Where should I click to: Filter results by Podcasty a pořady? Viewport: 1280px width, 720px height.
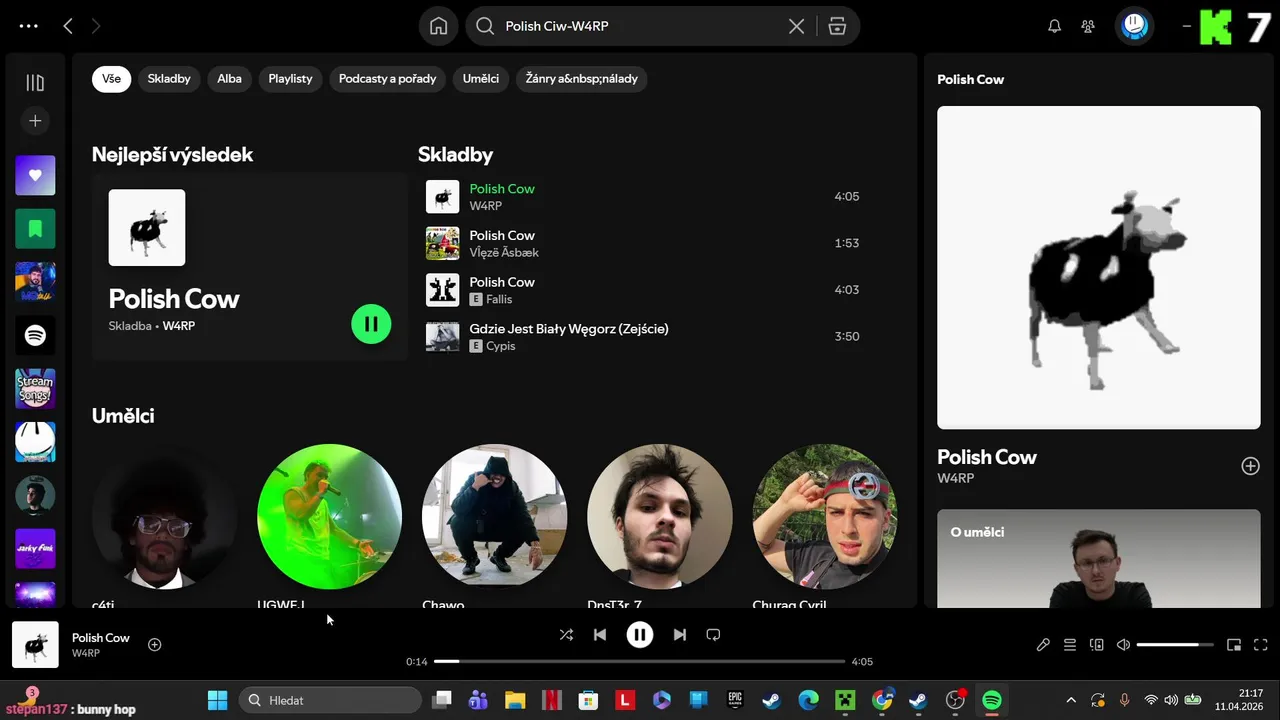[387, 79]
